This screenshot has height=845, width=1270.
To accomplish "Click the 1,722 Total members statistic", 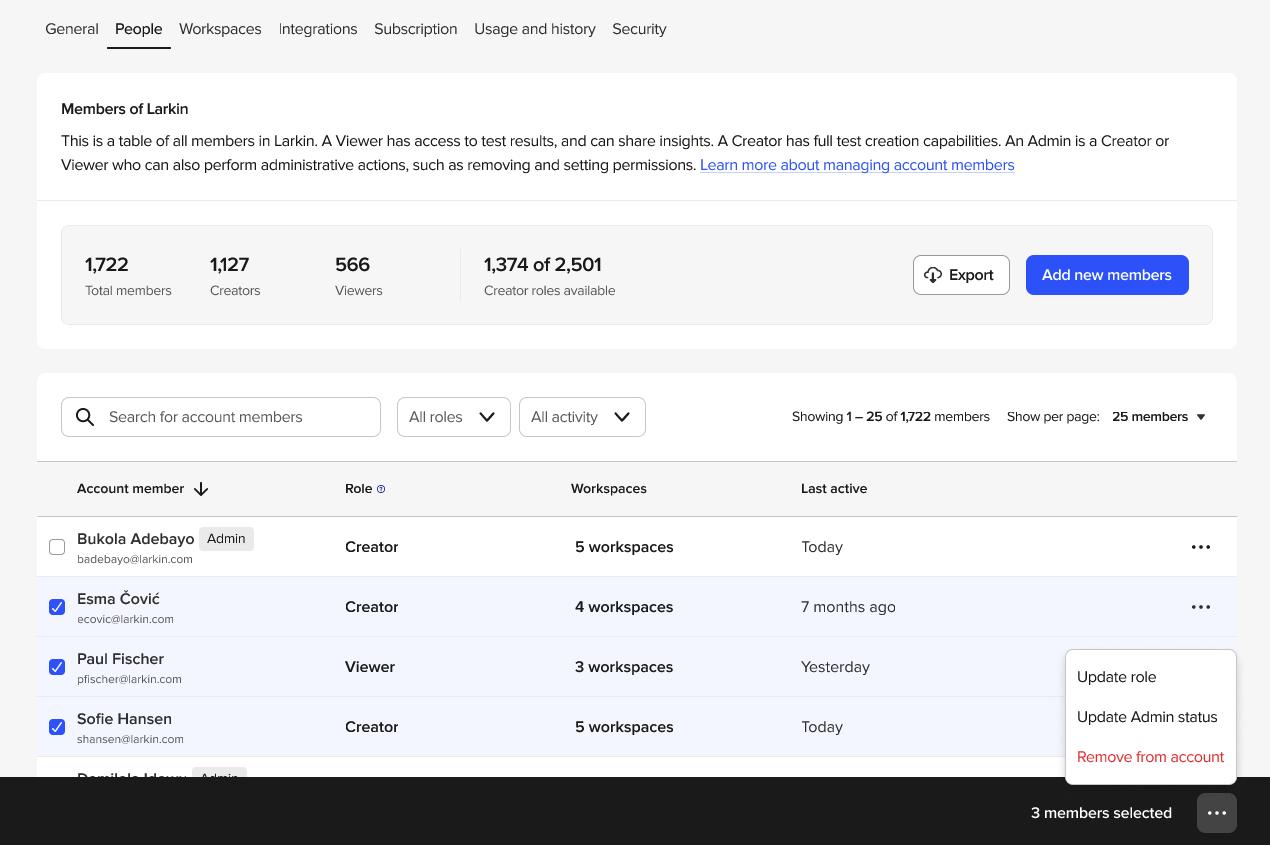I will tap(128, 275).
